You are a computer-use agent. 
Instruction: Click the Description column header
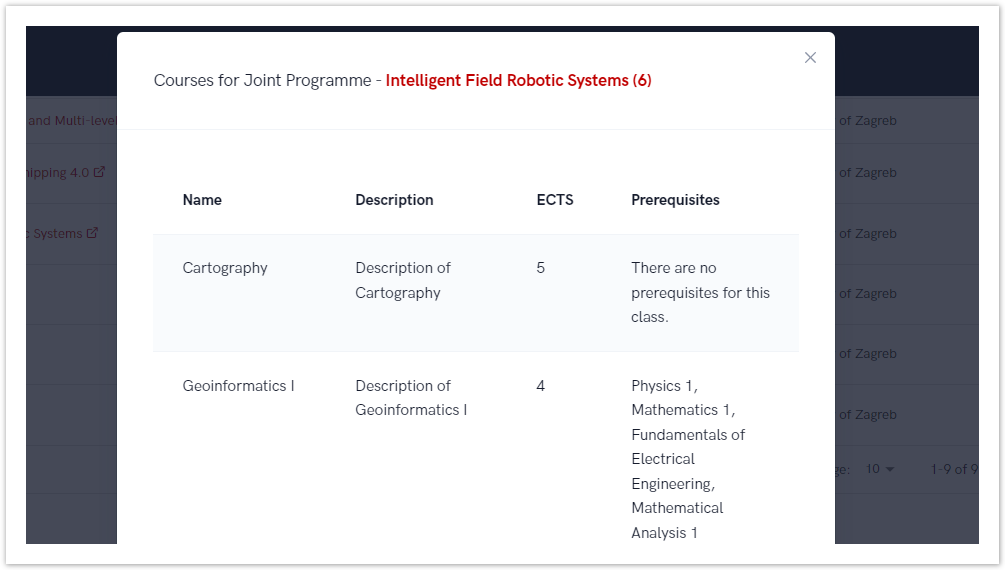coord(394,200)
